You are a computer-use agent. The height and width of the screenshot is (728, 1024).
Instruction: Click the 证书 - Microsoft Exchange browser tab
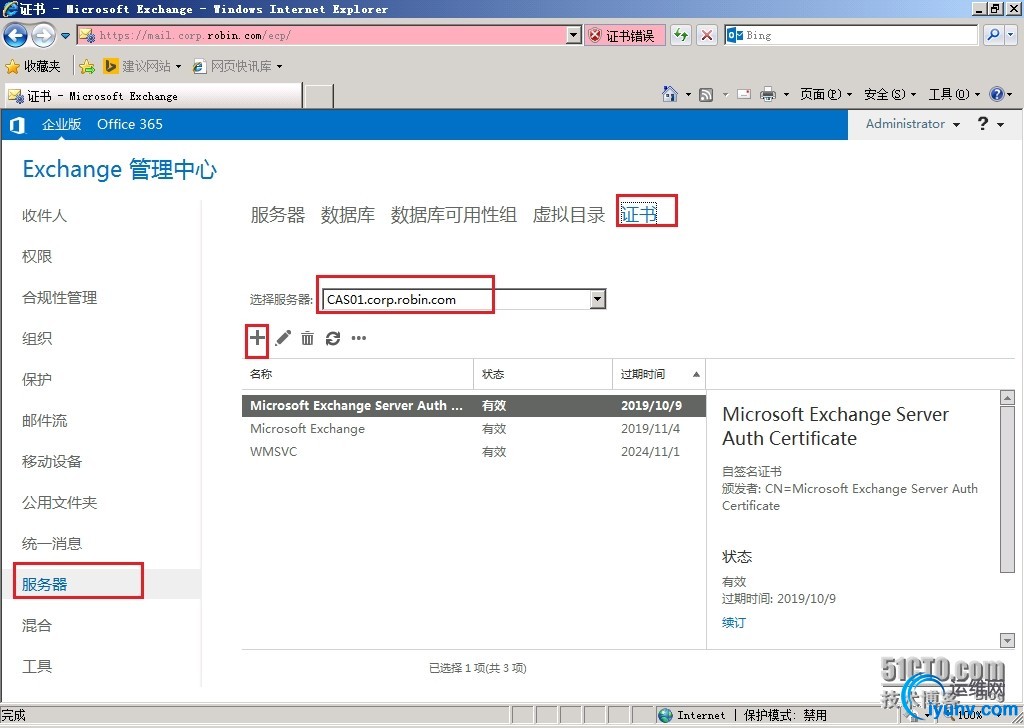point(153,96)
